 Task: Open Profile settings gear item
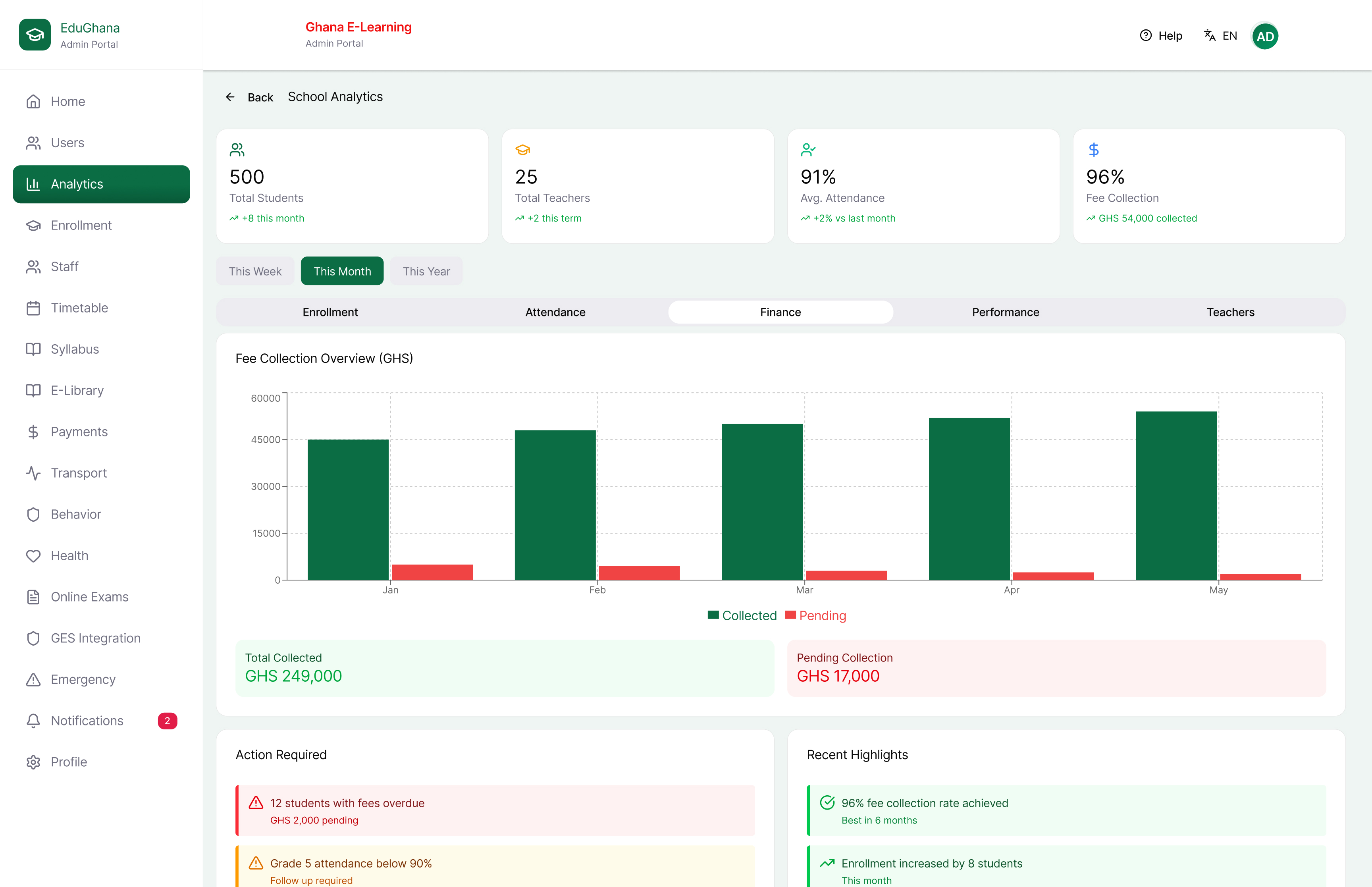point(101,762)
